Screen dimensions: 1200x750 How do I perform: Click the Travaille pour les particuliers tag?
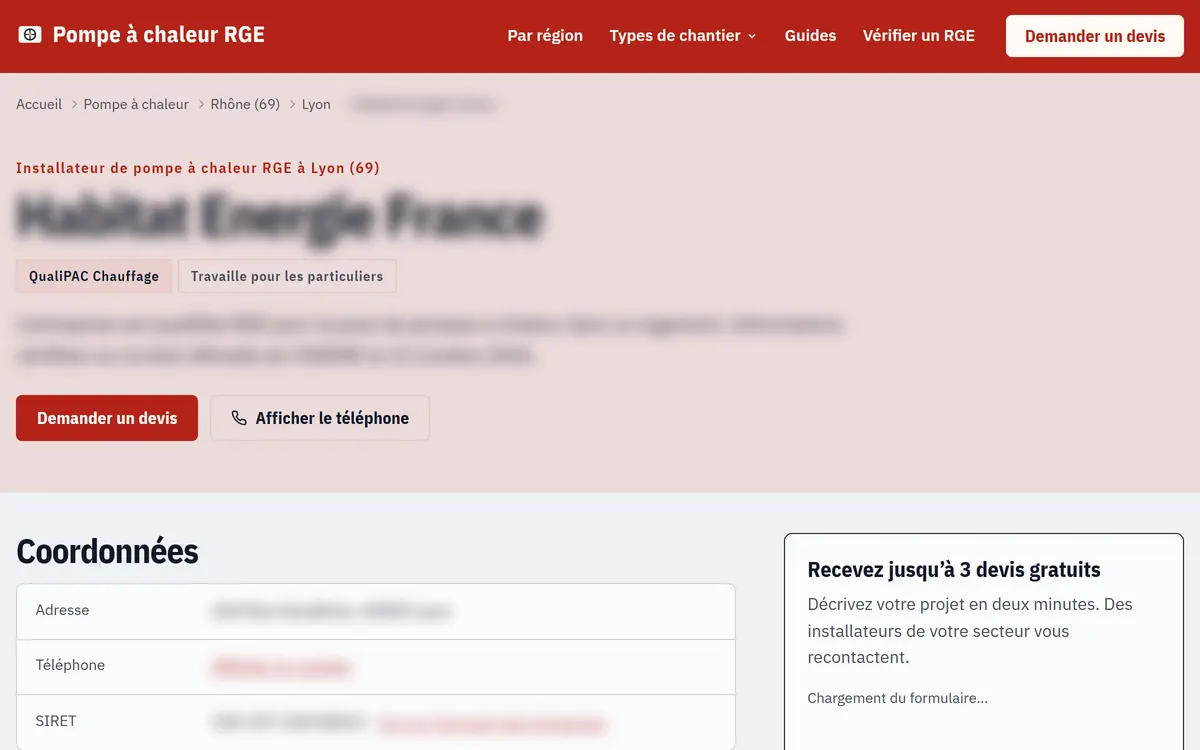[x=287, y=276]
